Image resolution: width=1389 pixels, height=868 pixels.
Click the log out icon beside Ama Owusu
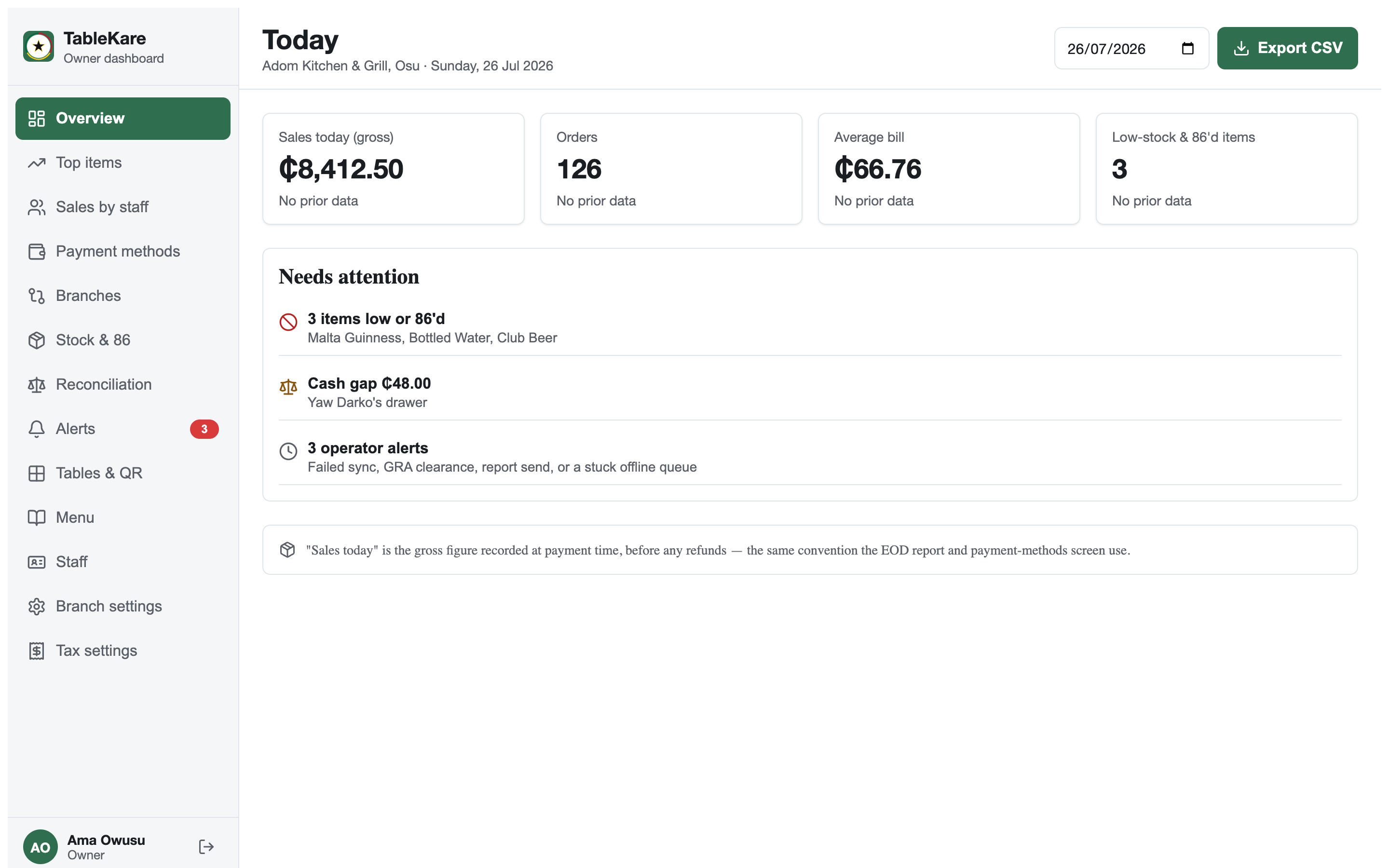coord(206,847)
